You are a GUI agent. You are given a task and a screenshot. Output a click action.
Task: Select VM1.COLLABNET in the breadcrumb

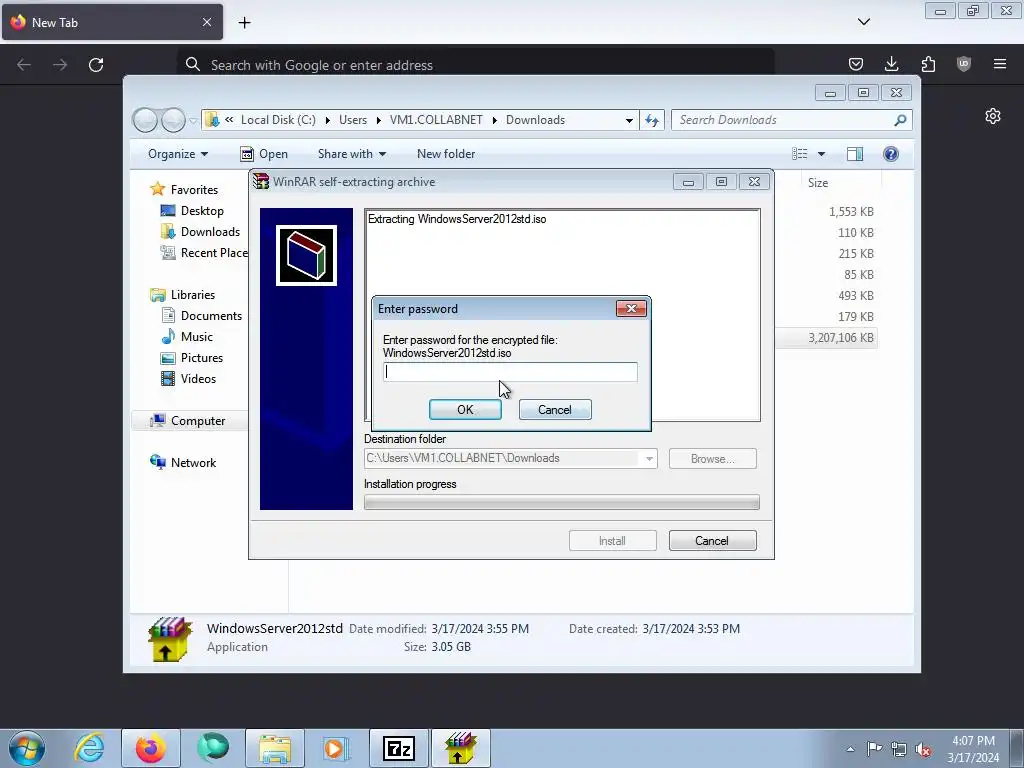click(436, 120)
